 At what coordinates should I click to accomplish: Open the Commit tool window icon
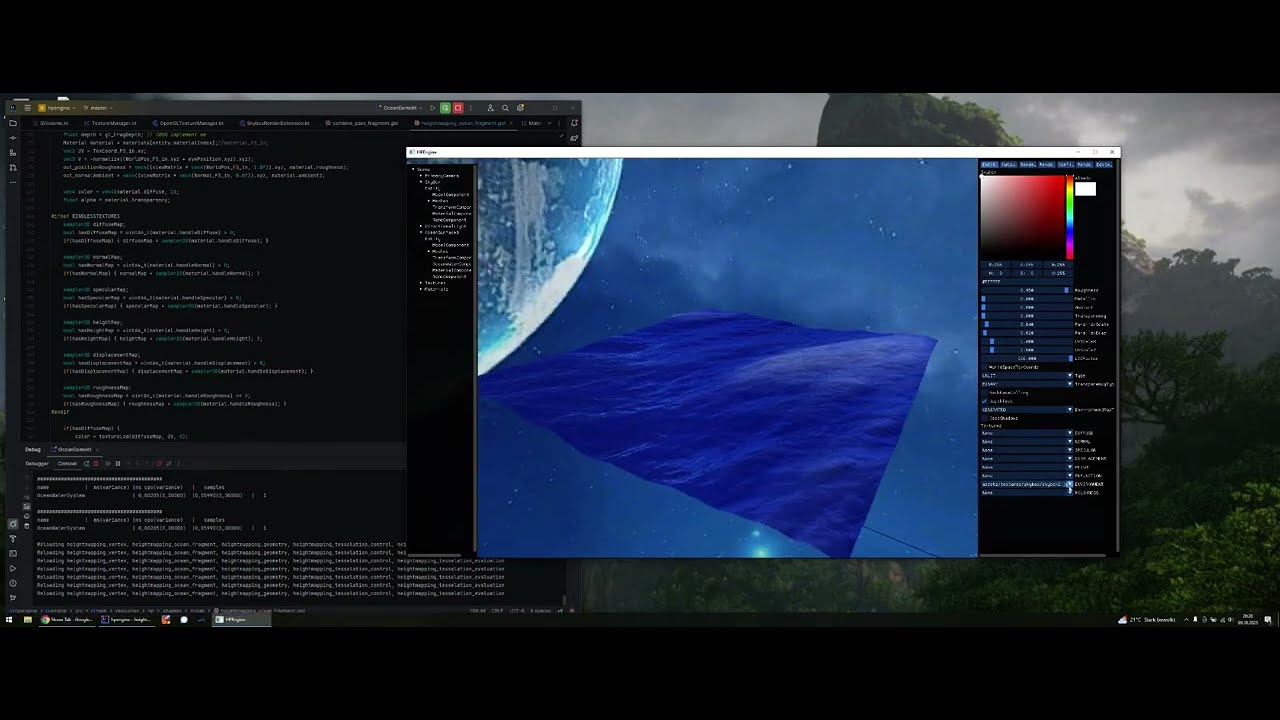tap(13, 138)
